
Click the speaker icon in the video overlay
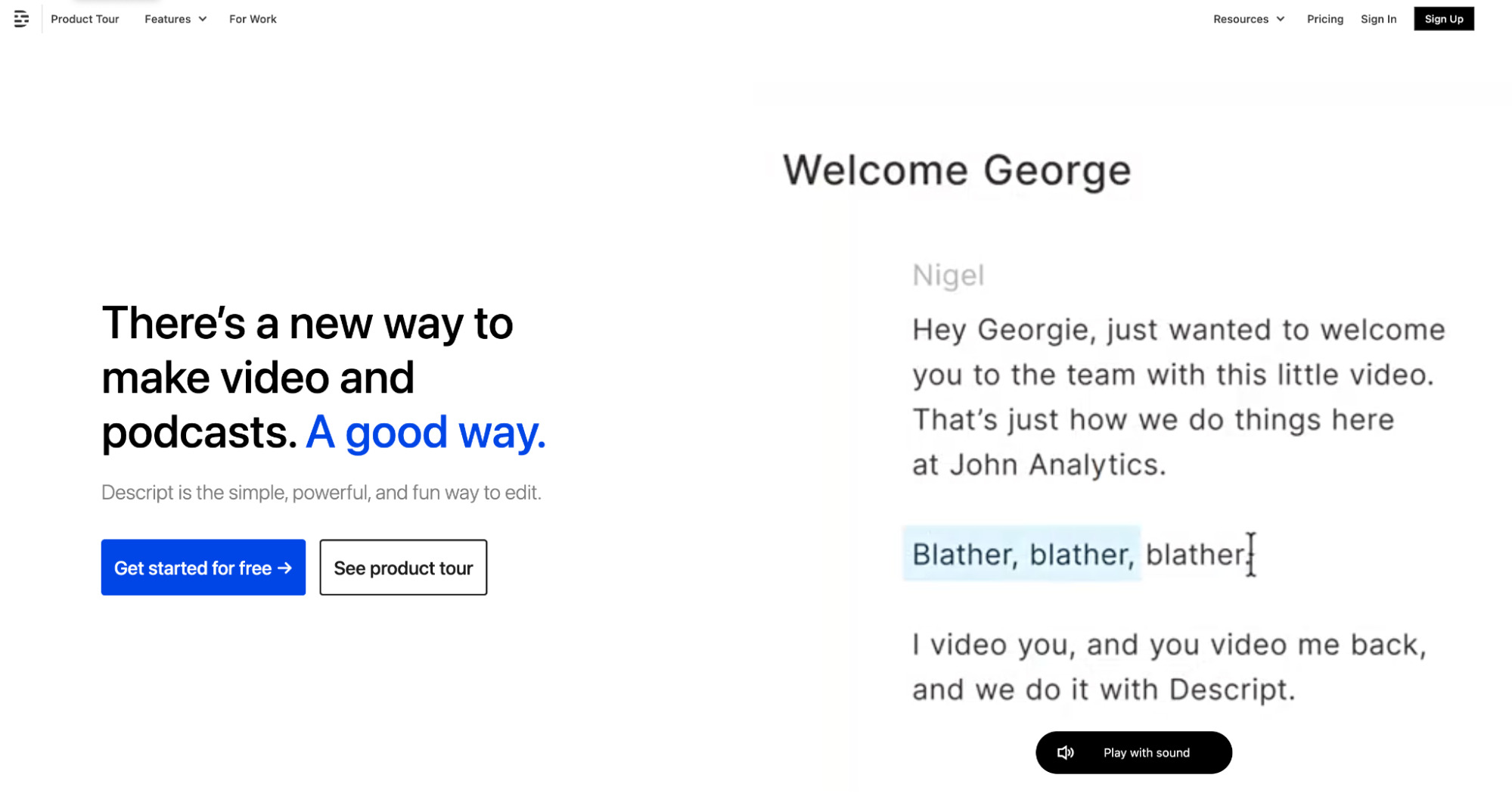click(x=1065, y=752)
